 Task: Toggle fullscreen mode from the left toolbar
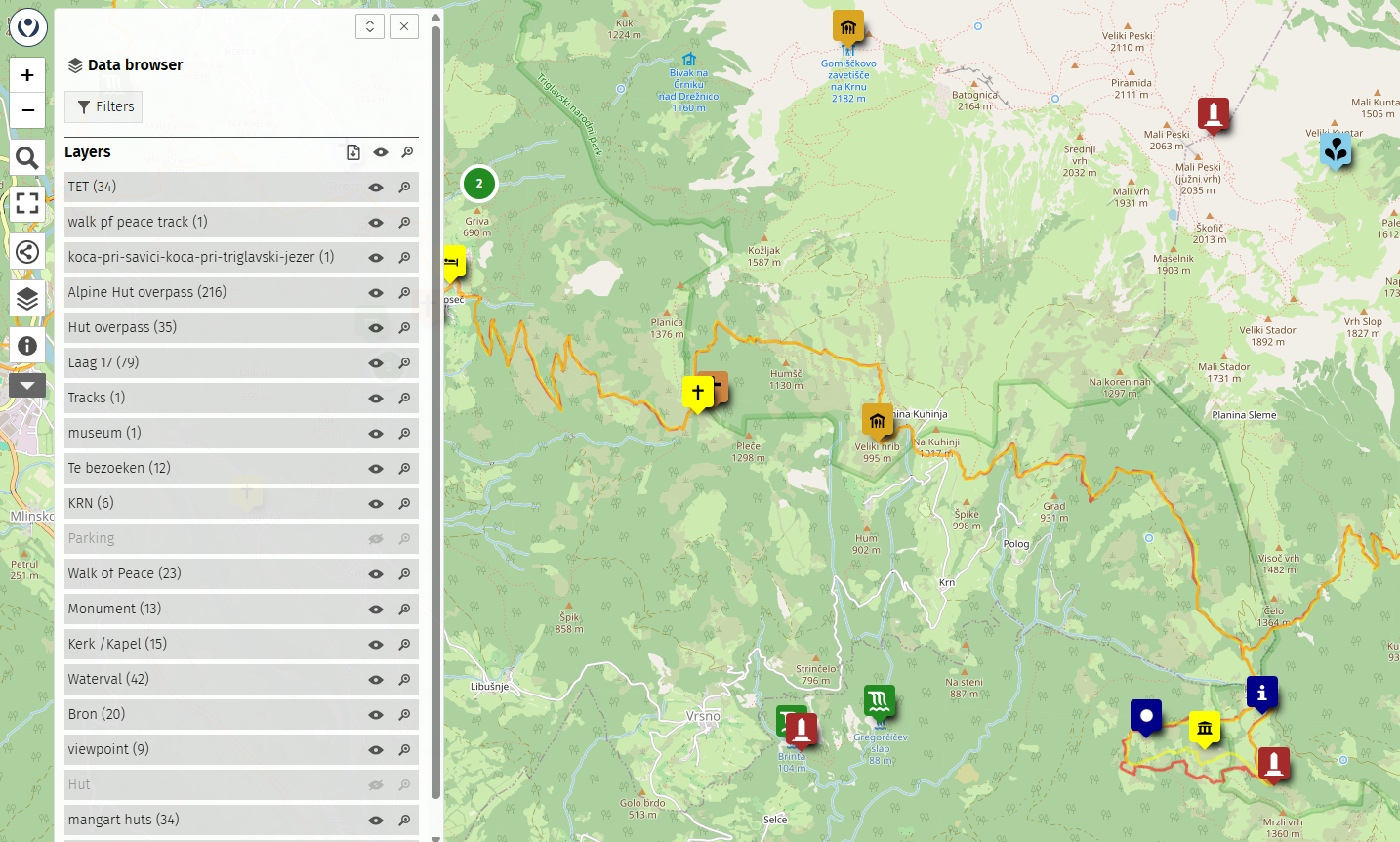(x=26, y=204)
